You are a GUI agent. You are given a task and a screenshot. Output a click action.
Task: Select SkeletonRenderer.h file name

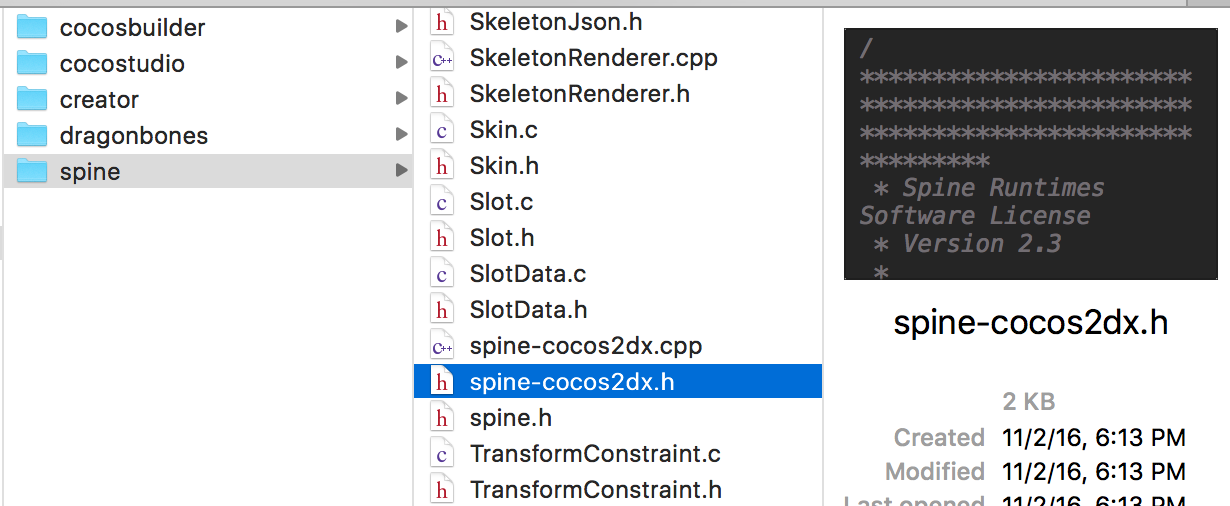(580, 94)
